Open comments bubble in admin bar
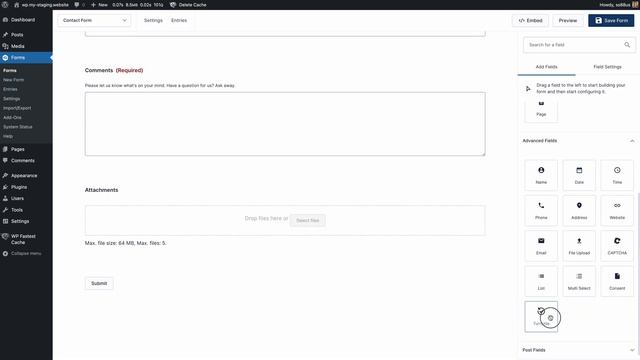The height and width of the screenshot is (360, 640). [80, 5]
